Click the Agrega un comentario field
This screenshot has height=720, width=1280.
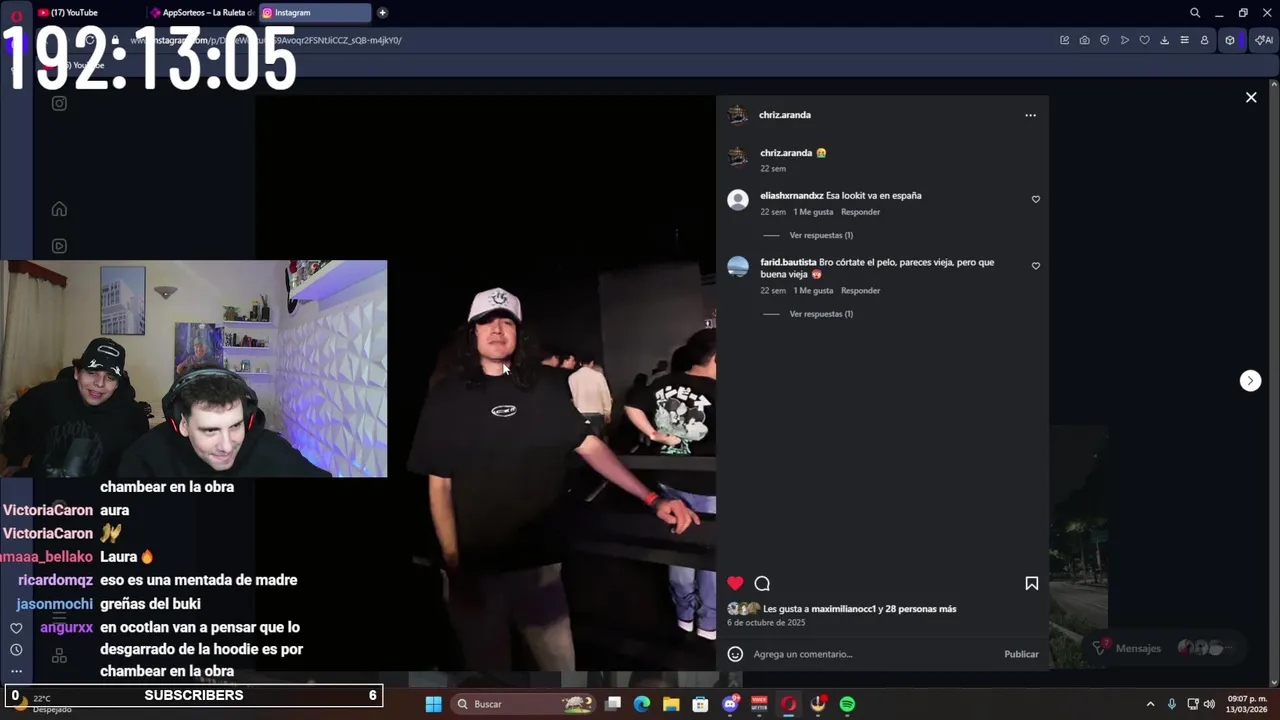[875, 654]
